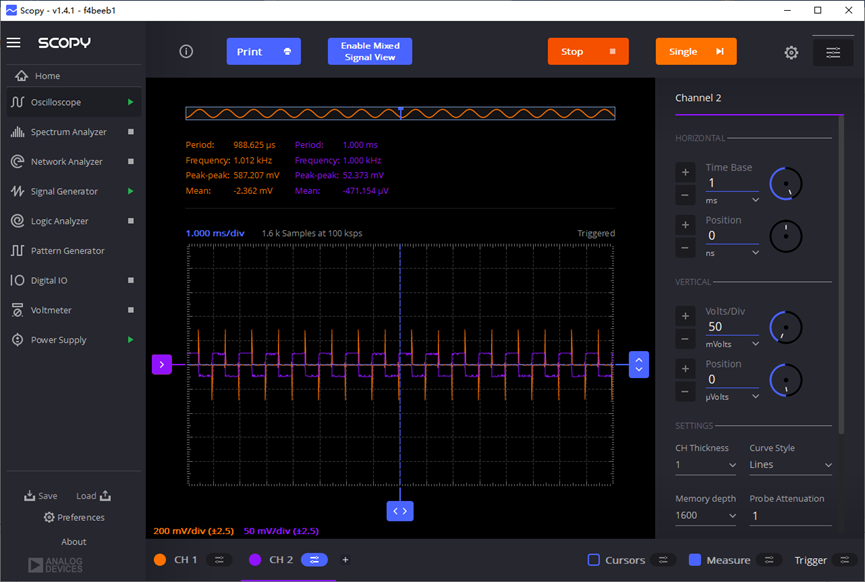
Task: Increase Volts/Div with plus button
Action: 685,316
